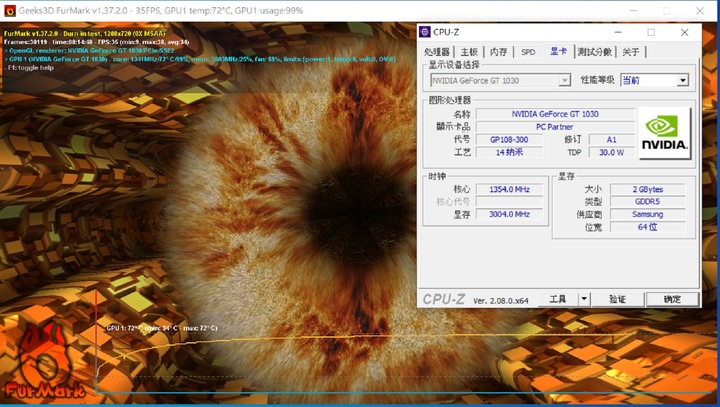The width and height of the screenshot is (720, 407).
Task: Go to the 内存 tab
Action: point(499,52)
